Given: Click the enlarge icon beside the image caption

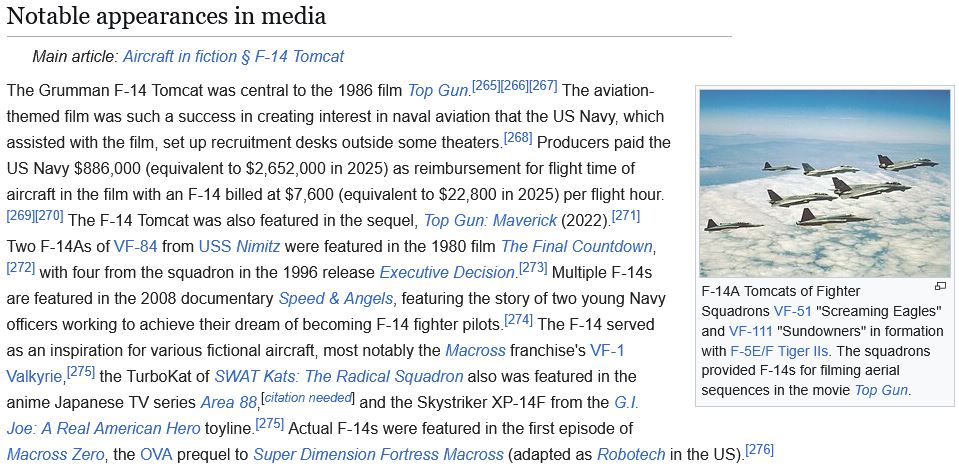Looking at the screenshot, I should 940,286.
